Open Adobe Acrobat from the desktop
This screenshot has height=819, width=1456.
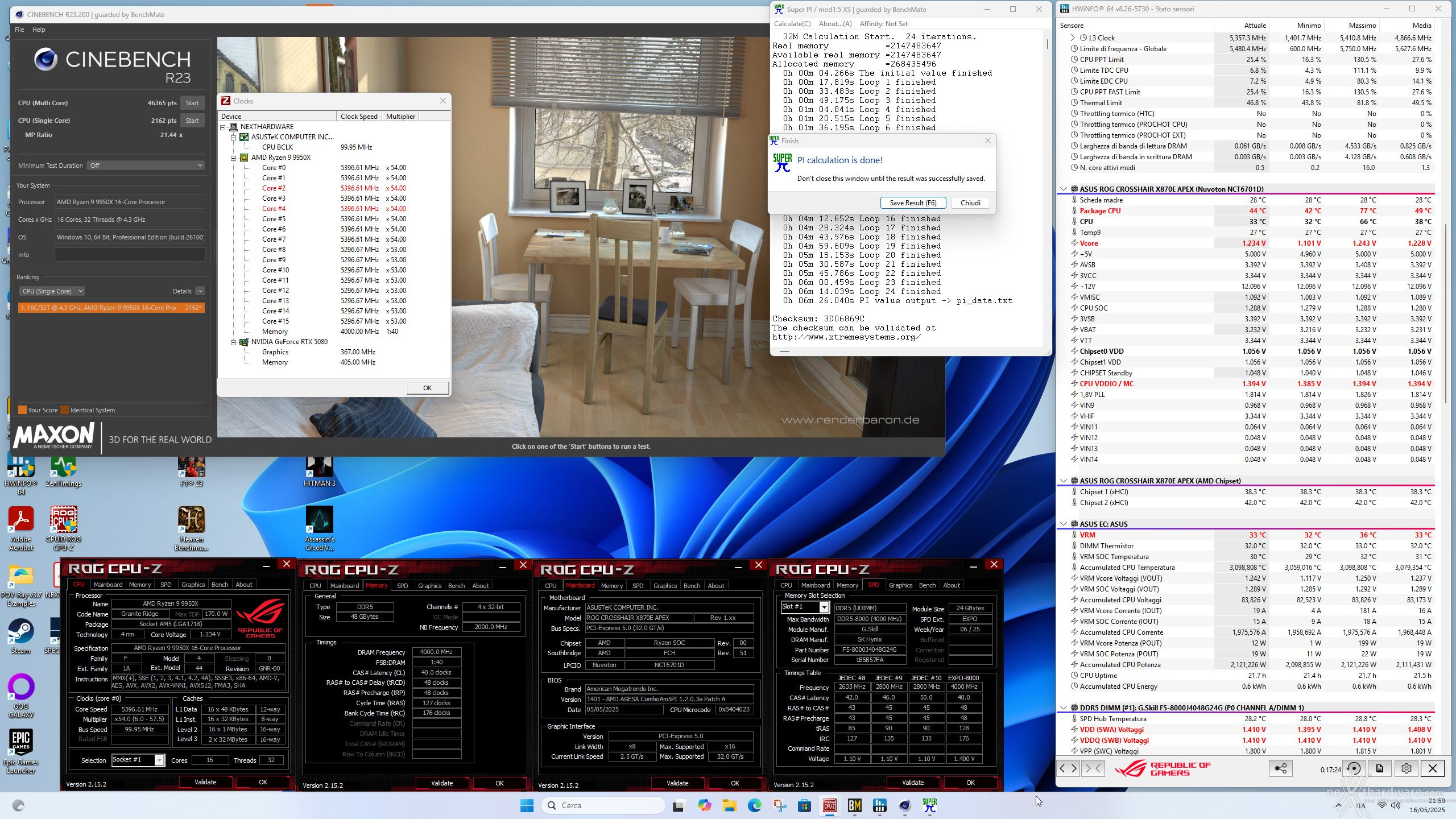pos(21,529)
